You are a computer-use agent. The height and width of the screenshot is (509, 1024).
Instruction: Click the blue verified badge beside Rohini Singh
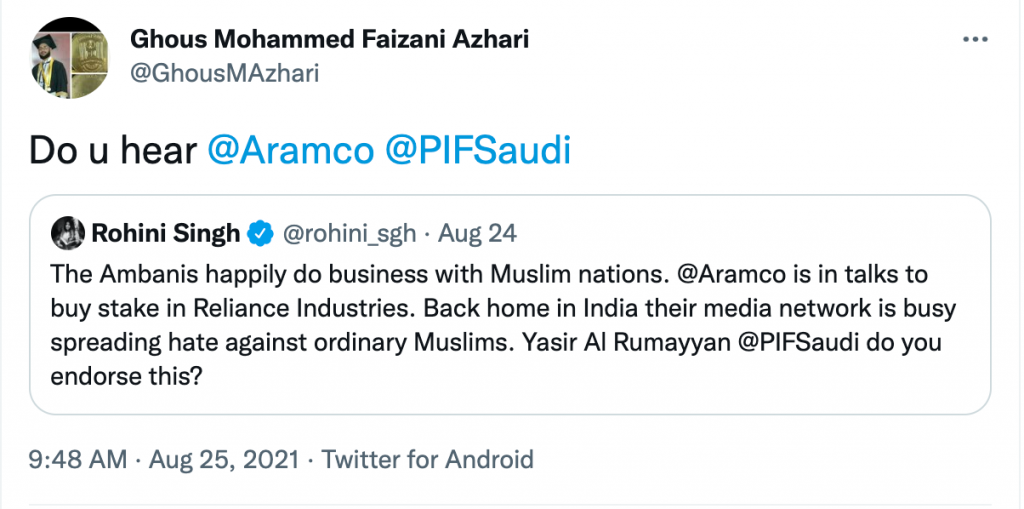coord(260,234)
